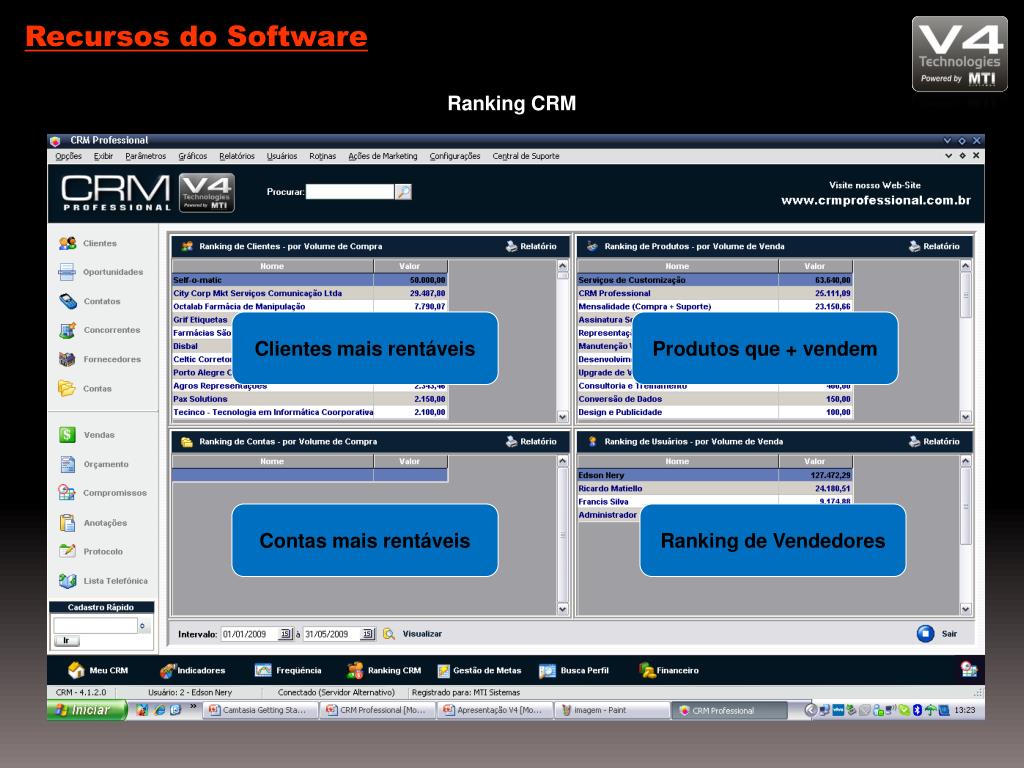Open Relatório in Ranking de Usuários panel
The width and height of the screenshot is (1024, 768).
[x=934, y=441]
